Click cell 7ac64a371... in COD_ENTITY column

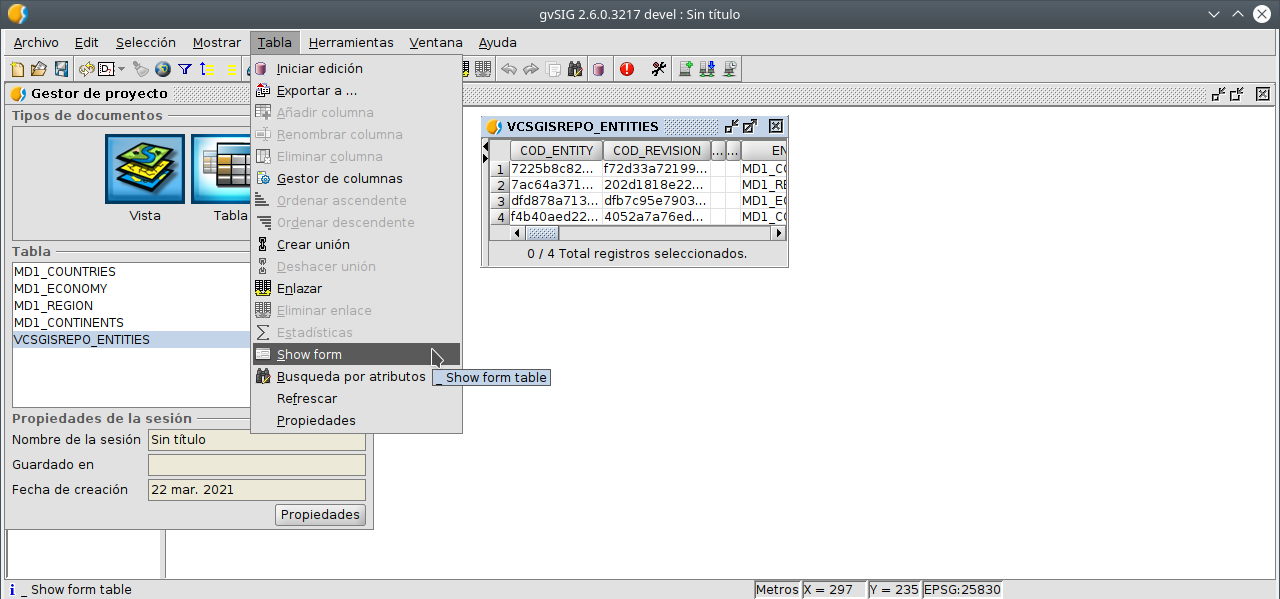click(x=556, y=185)
